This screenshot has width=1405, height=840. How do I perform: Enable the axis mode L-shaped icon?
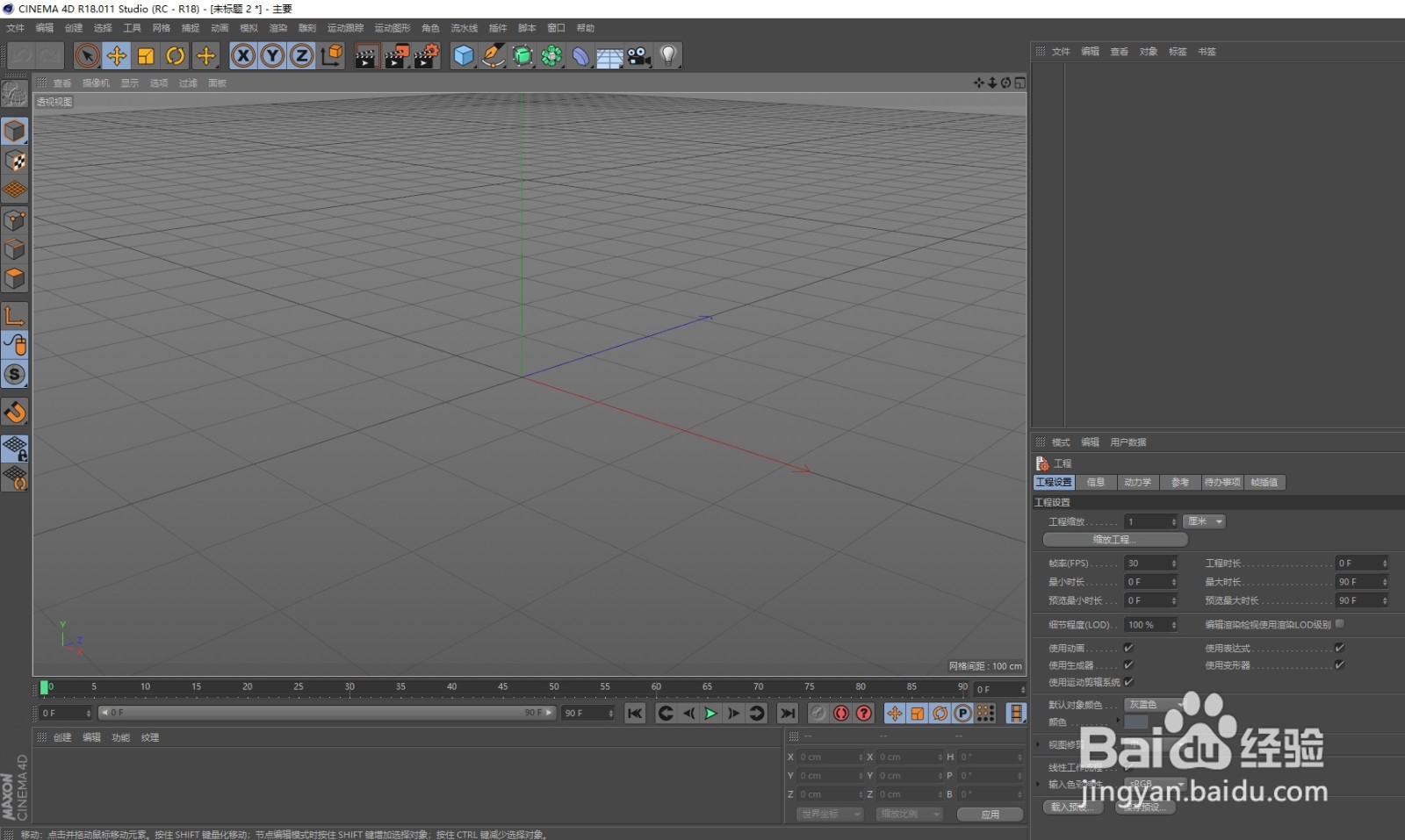pyautogui.click(x=14, y=316)
